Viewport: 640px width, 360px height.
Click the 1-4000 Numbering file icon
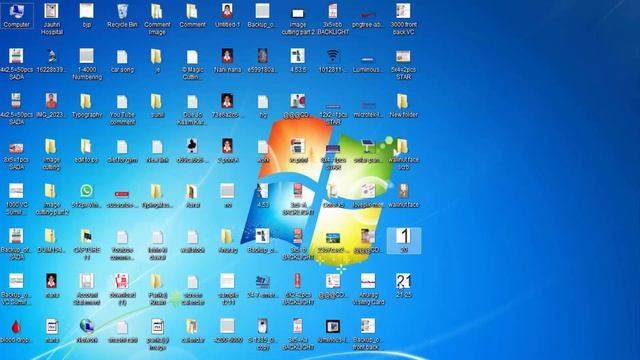87,64
